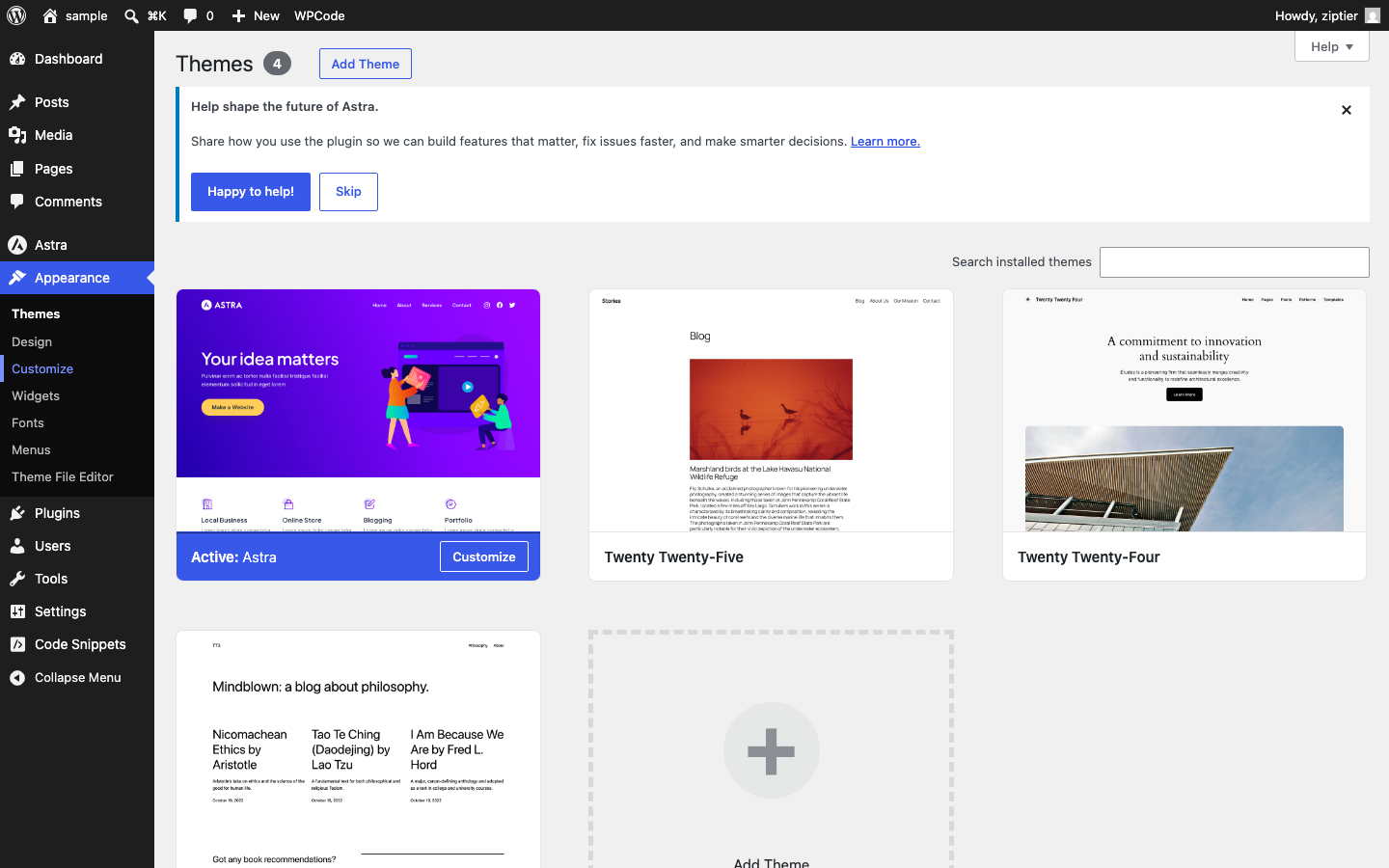Click the theme count badge 4

click(x=277, y=64)
